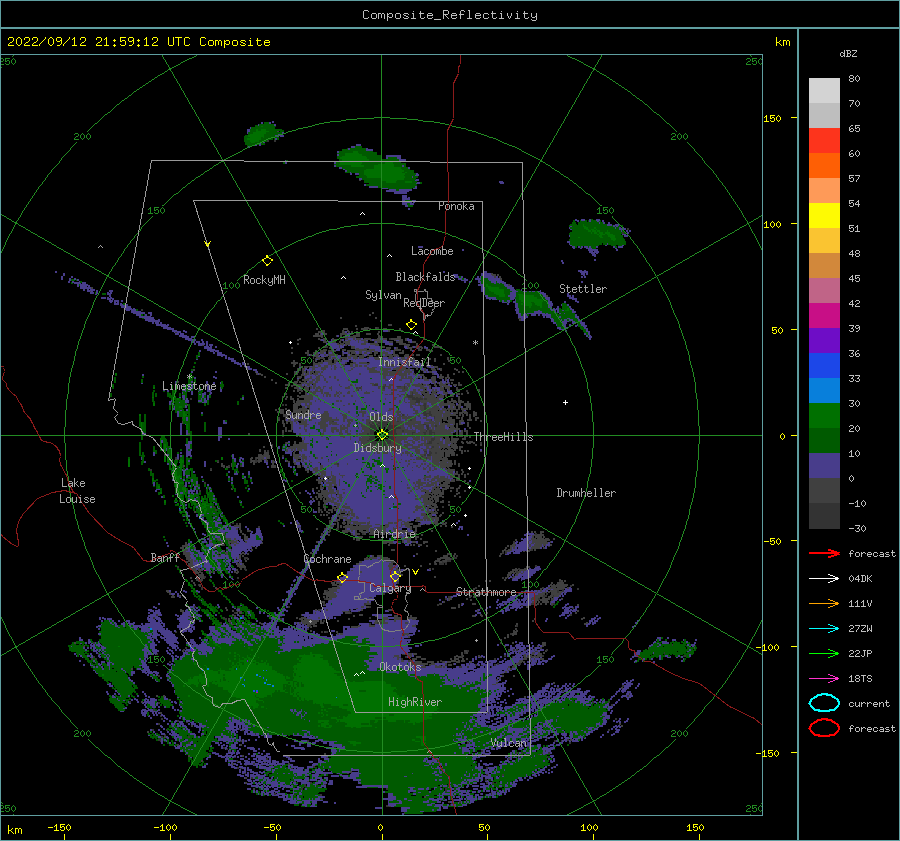Select the green 30 dBZ color swatch
The width and height of the screenshot is (900, 841).
pyautogui.click(x=824, y=415)
